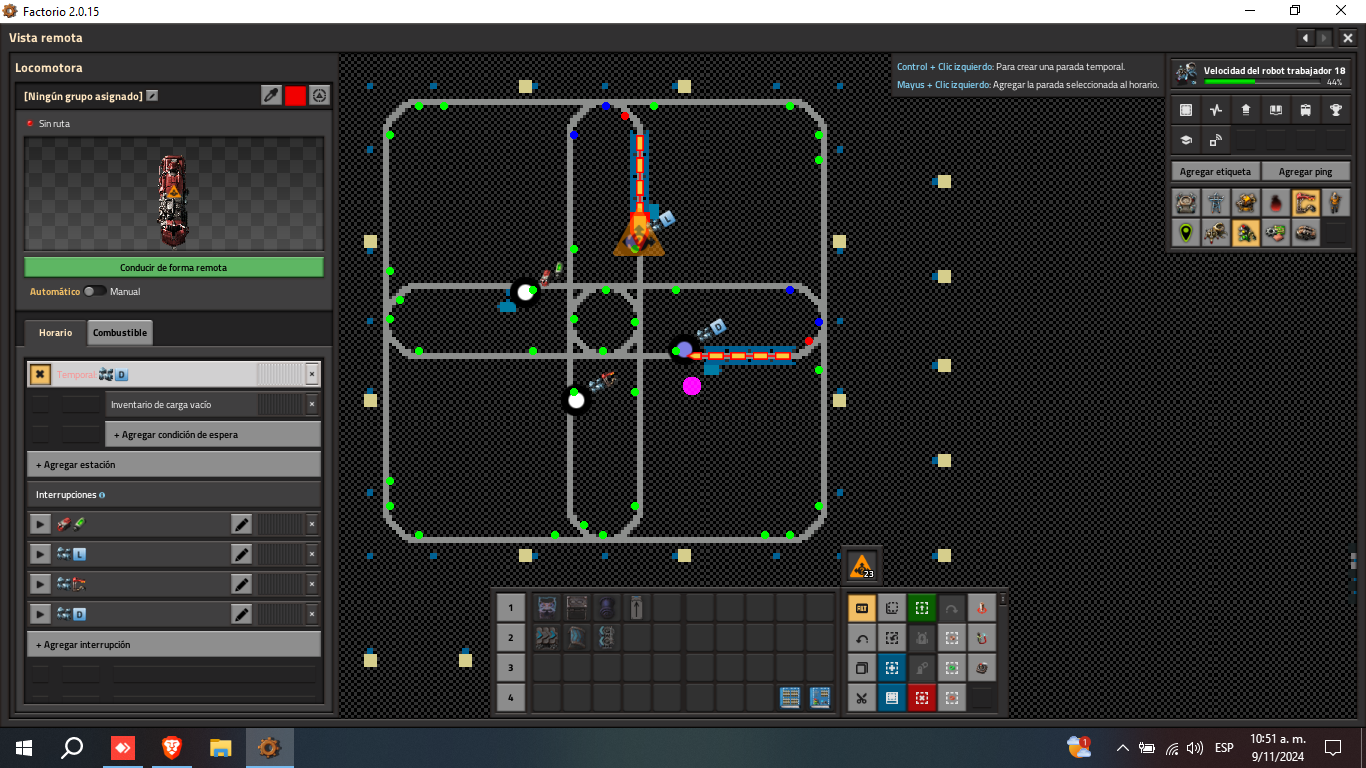Open Brave browser from the taskbar
1366x768 pixels.
point(172,747)
